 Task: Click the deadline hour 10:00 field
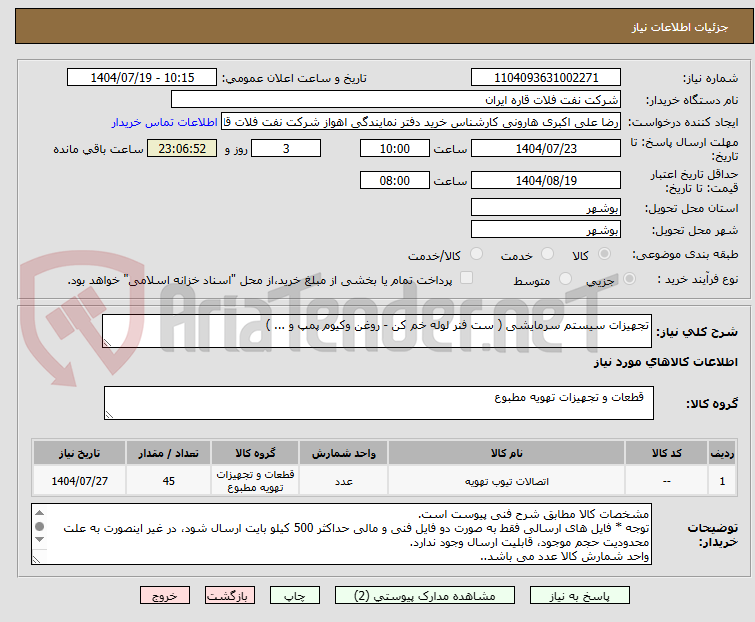(x=394, y=148)
